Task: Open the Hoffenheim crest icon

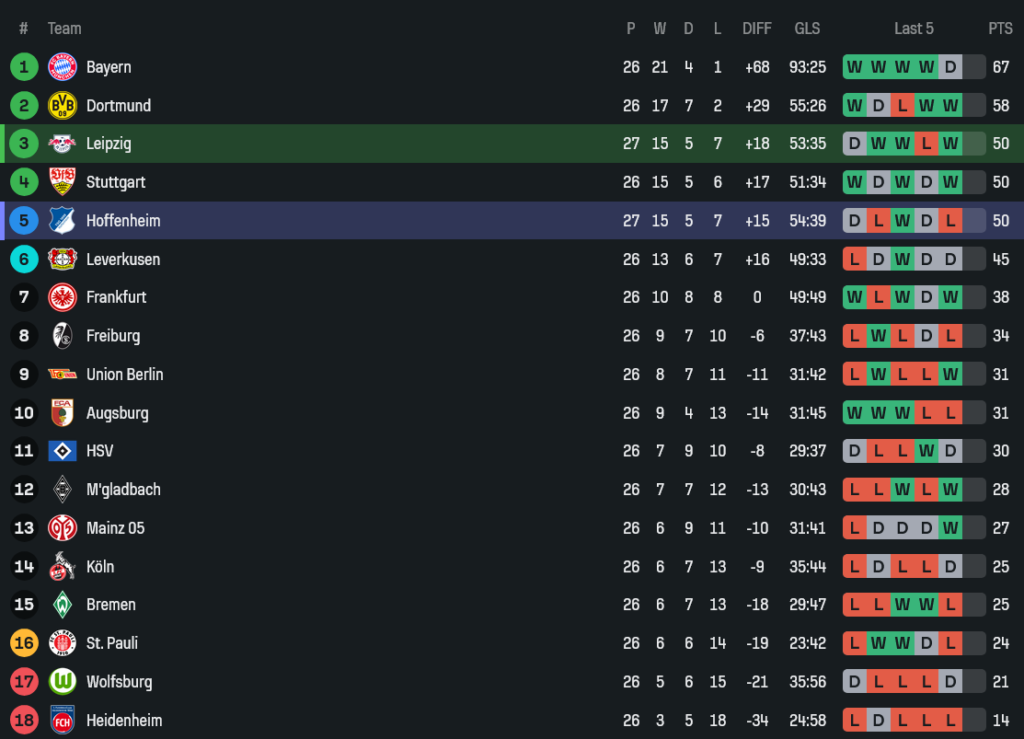Action: 62,221
